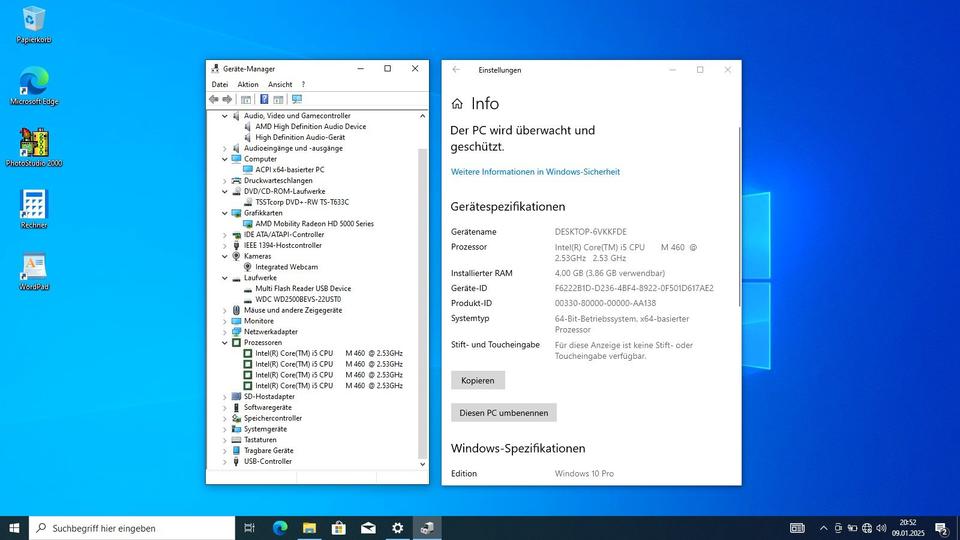Open the Datei menu
Image resolution: width=960 pixels, height=540 pixels.
[220, 84]
